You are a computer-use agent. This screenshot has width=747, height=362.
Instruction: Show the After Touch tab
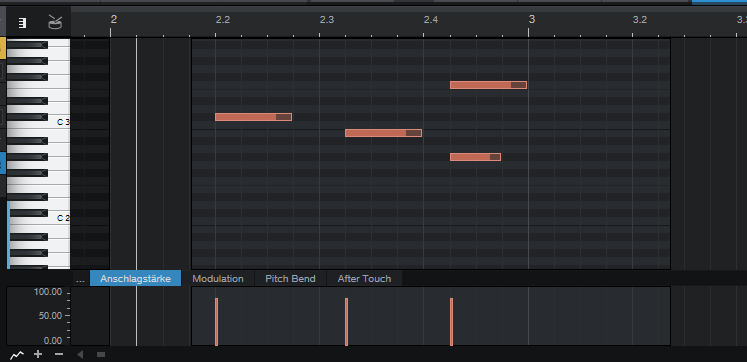click(364, 279)
